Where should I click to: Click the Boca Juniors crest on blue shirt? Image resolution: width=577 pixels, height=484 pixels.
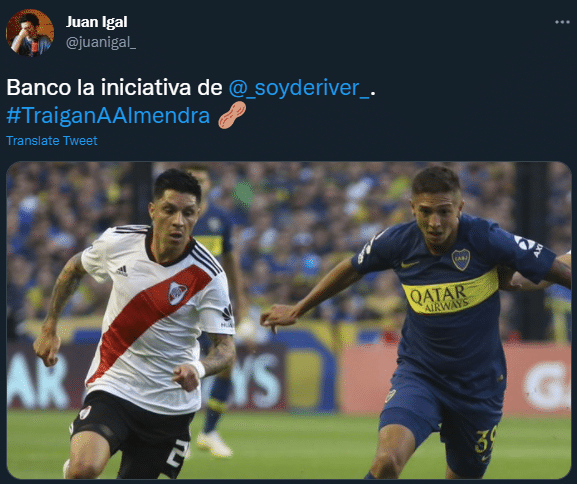461,259
